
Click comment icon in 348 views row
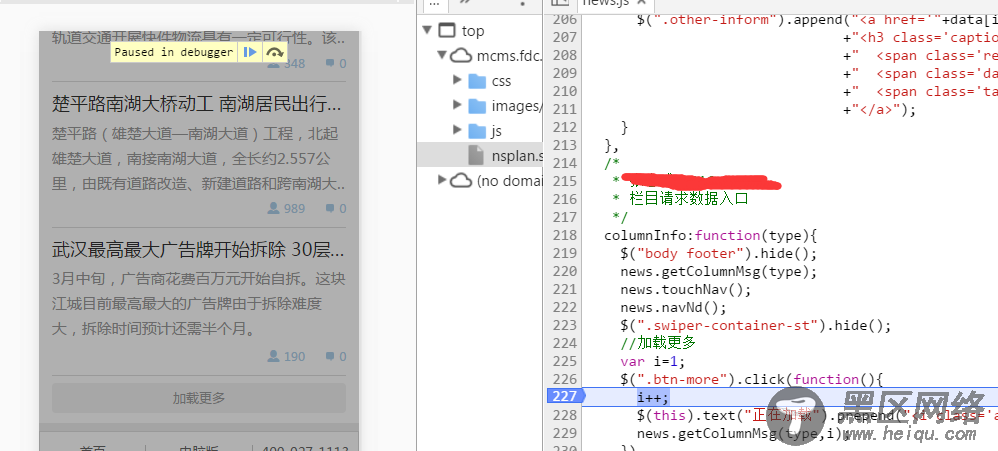pyautogui.click(x=330, y=64)
